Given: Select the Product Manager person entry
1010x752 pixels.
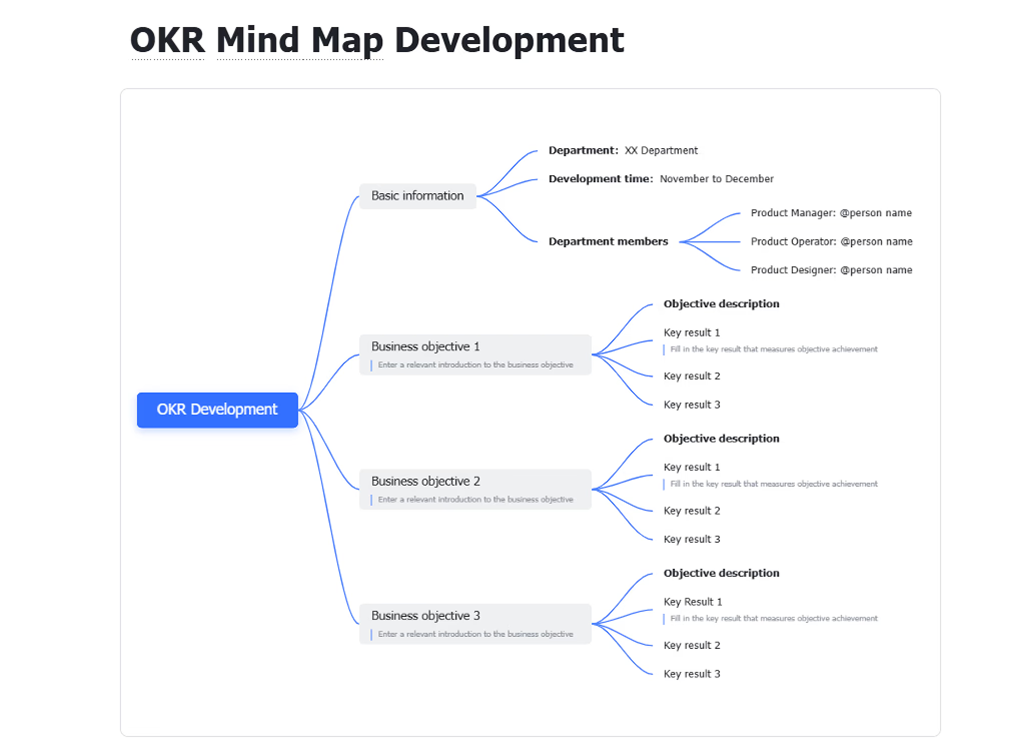Looking at the screenshot, I should point(831,213).
